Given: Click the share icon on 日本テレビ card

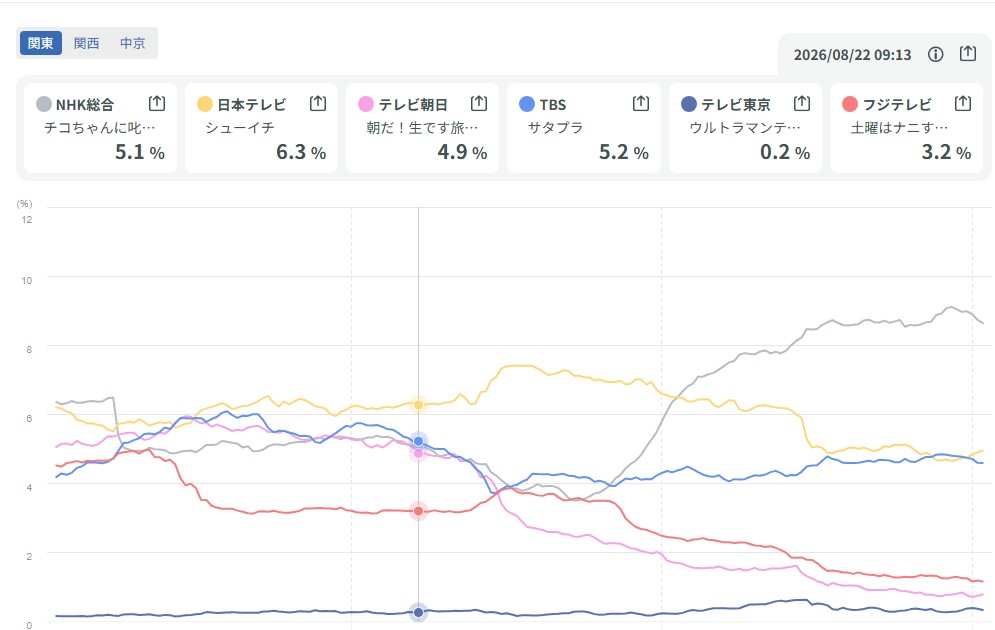Looking at the screenshot, I should 318,103.
